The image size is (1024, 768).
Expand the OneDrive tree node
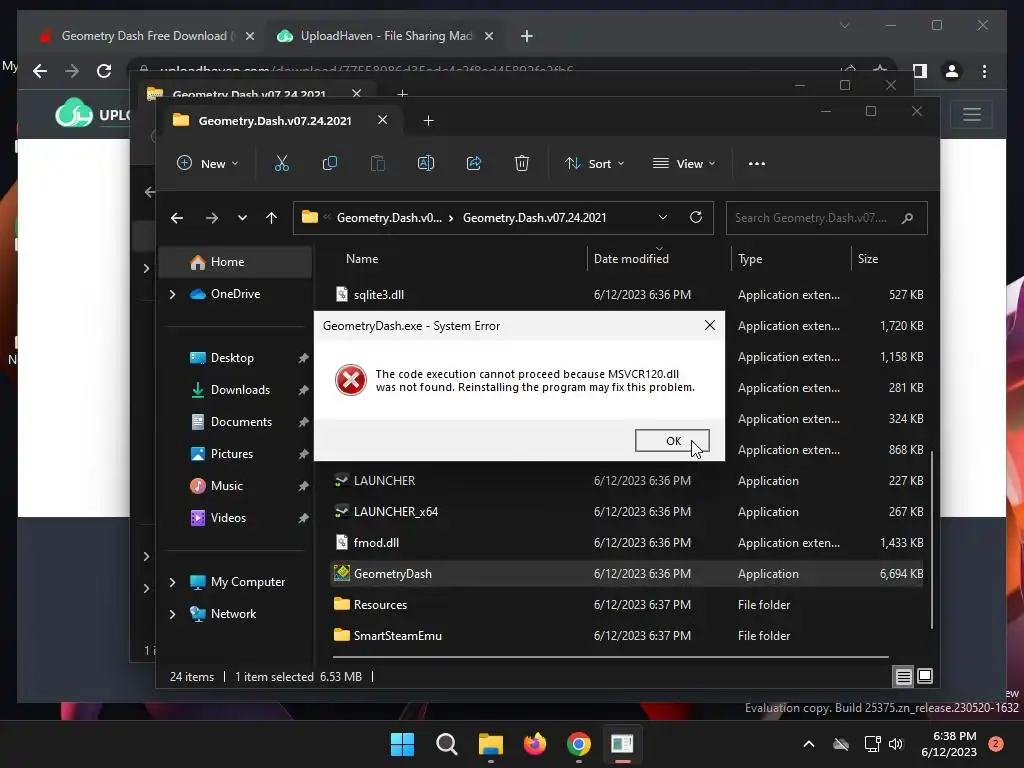pos(172,295)
